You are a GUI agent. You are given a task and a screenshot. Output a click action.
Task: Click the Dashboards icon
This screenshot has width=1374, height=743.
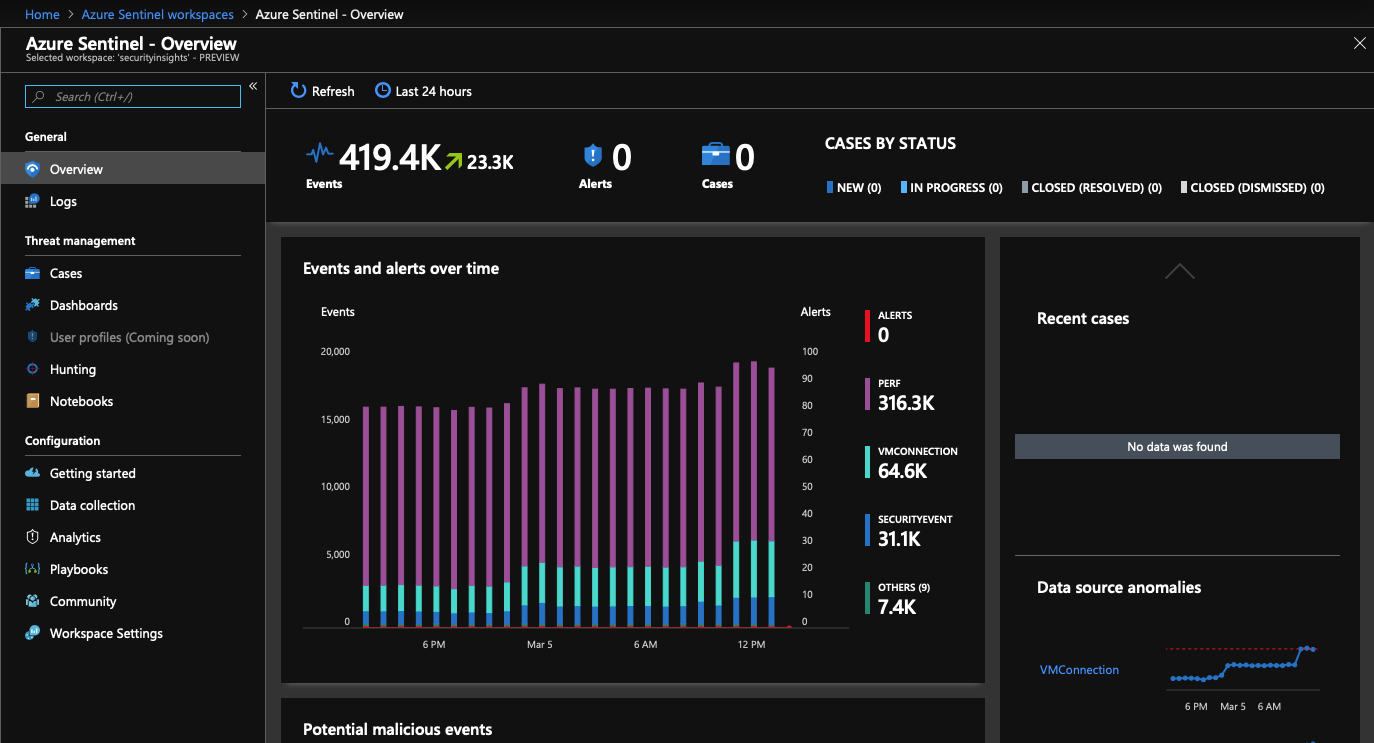click(32, 305)
